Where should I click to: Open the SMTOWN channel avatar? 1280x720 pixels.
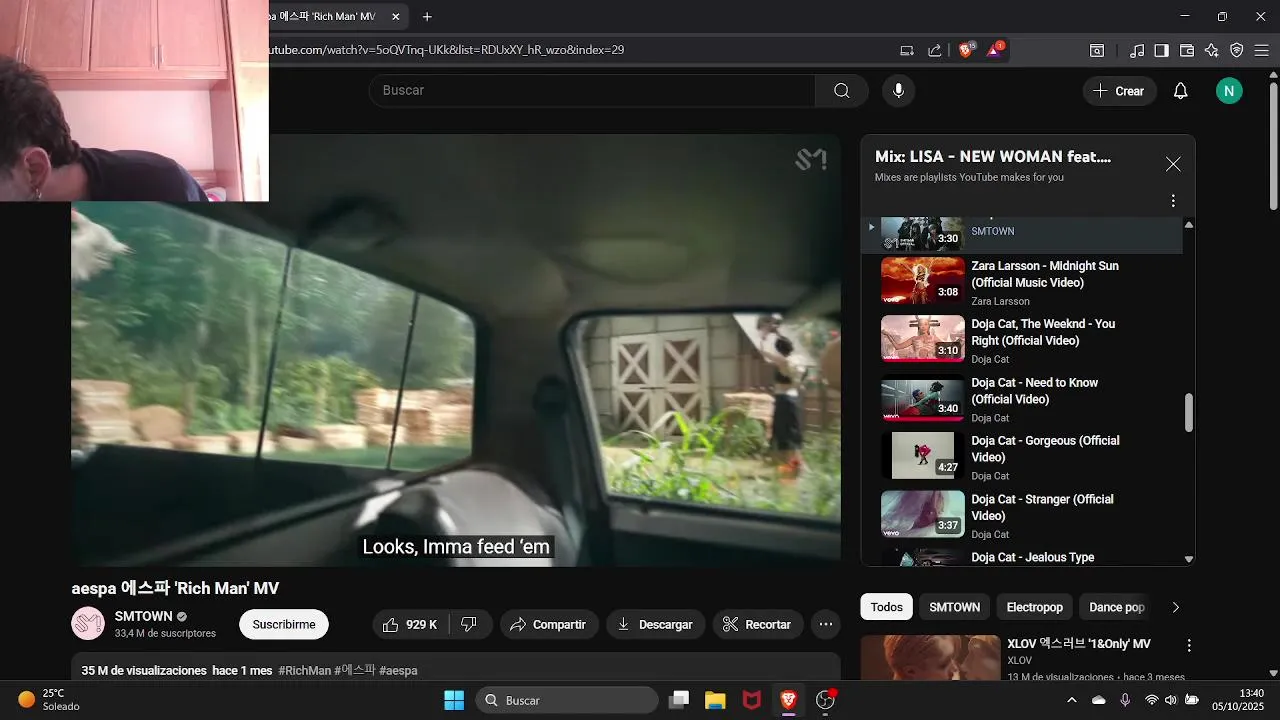[88, 624]
